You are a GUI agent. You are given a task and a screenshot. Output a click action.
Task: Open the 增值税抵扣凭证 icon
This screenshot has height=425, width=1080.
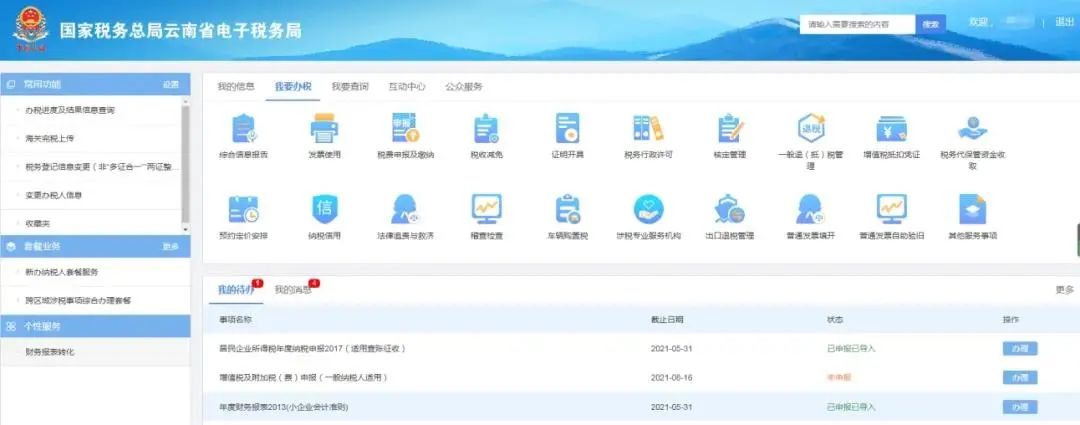[891, 129]
